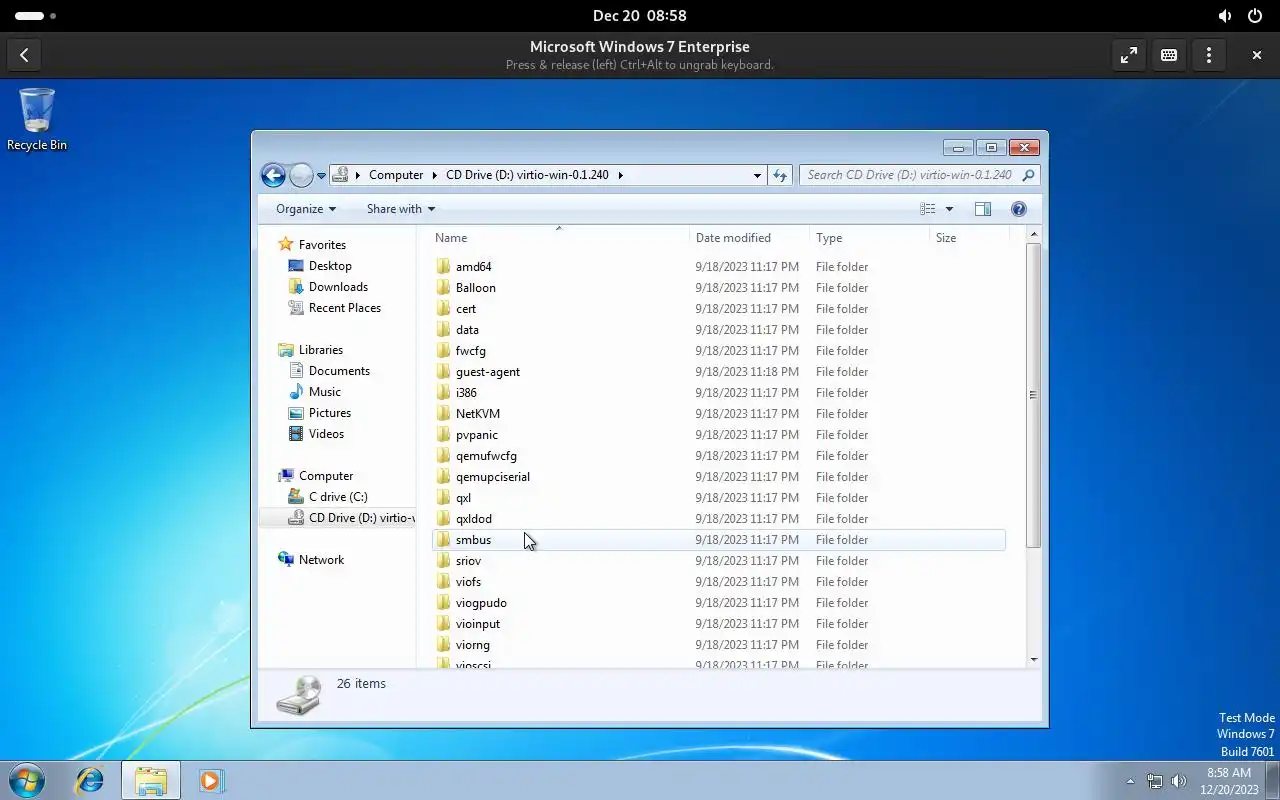
Task: Open Recent Places in Favorites
Action: tap(344, 308)
